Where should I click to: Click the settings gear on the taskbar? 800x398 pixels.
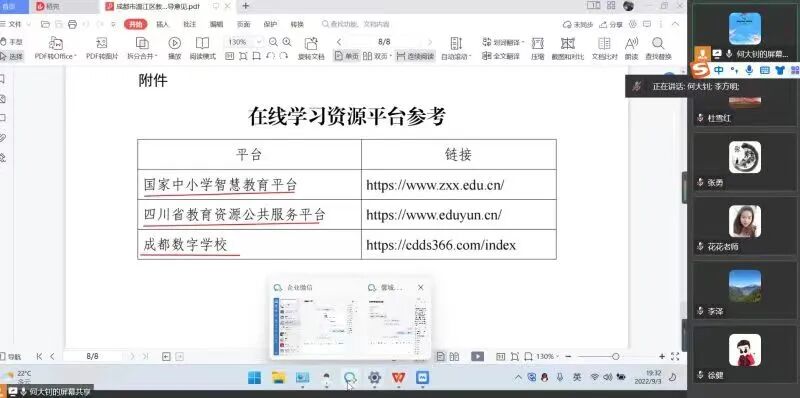[x=374, y=378]
